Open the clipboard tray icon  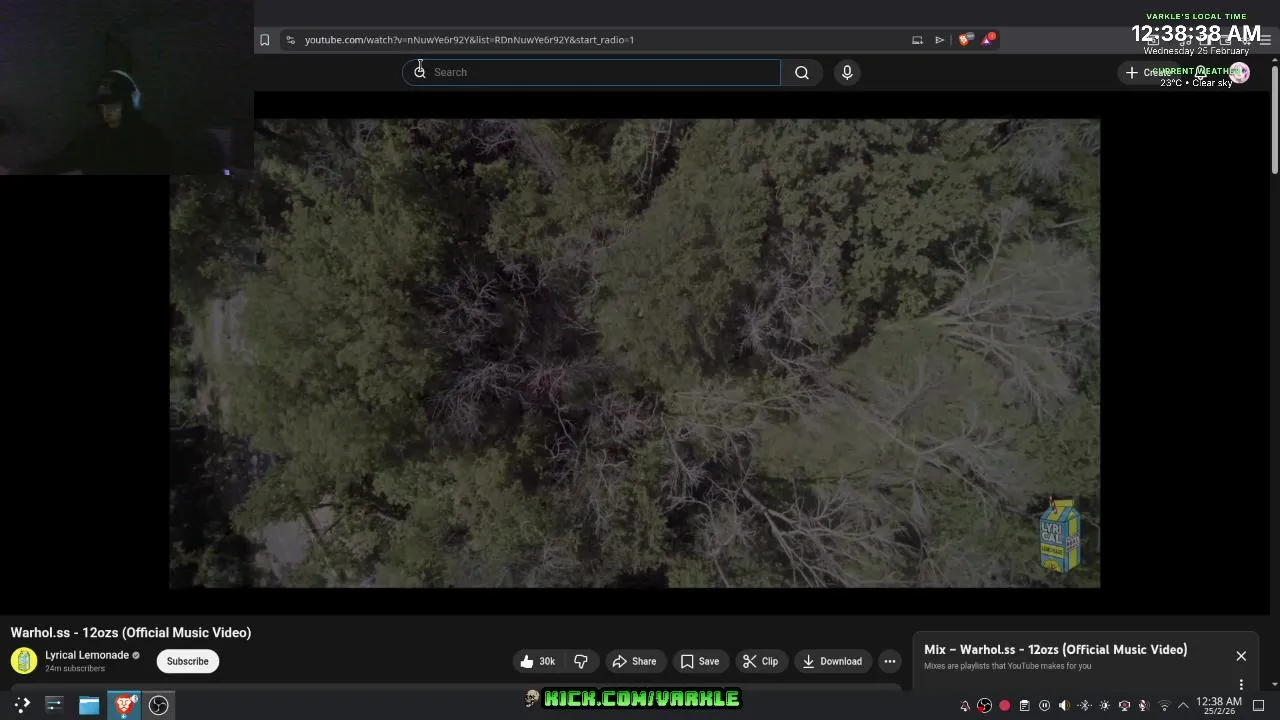[1024, 706]
